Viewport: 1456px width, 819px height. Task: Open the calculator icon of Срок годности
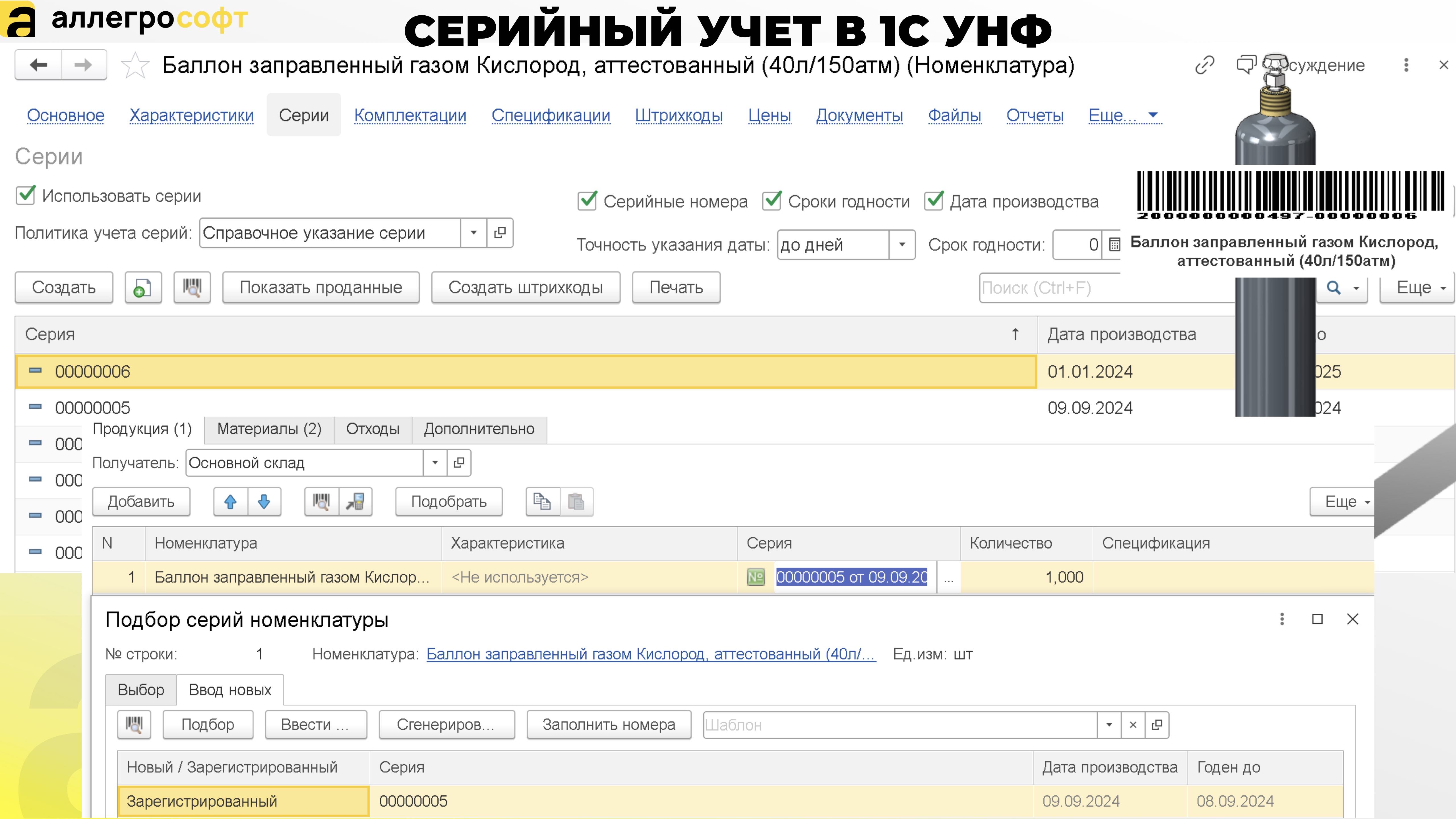pos(1114,245)
